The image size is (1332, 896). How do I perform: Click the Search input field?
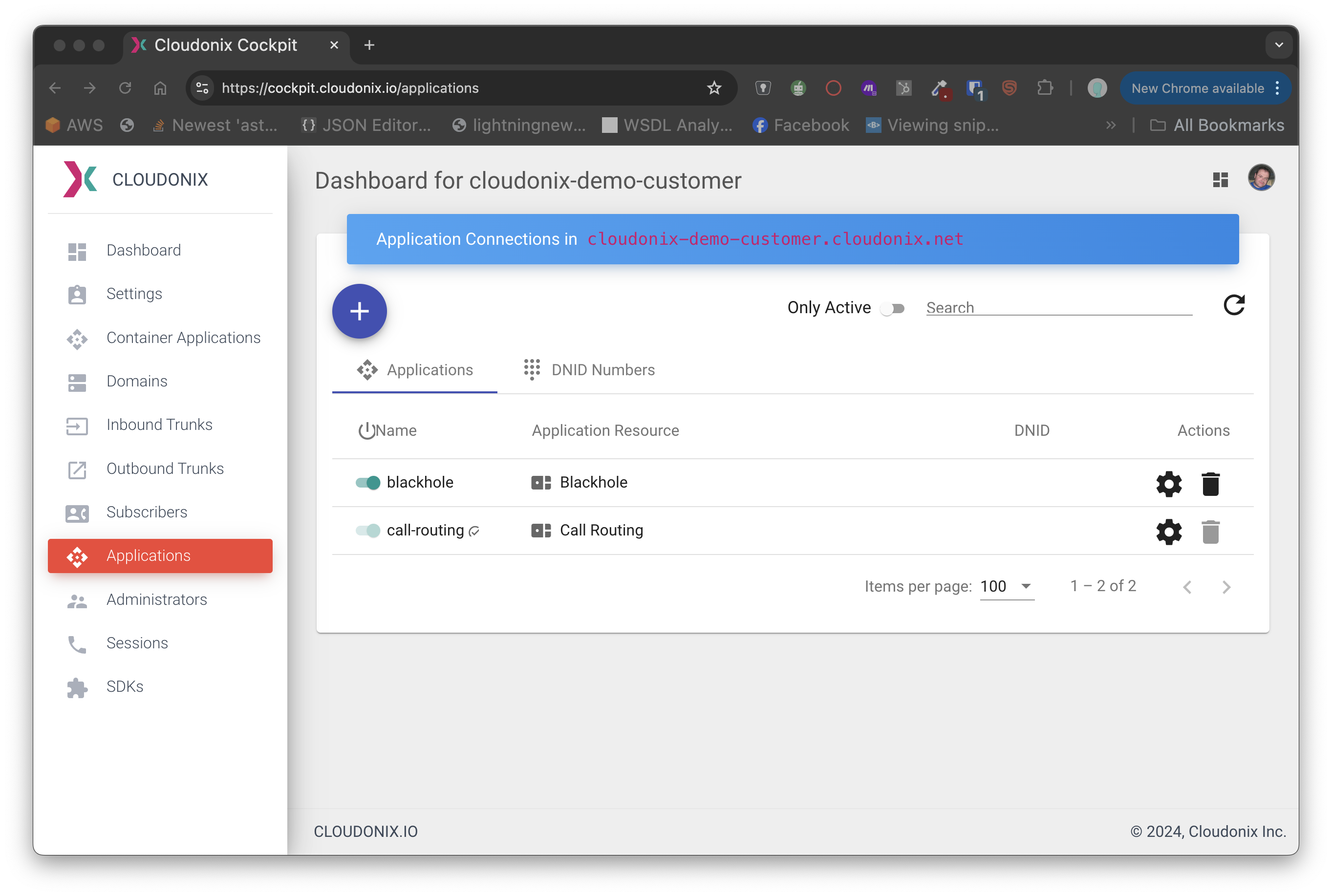(x=1058, y=307)
